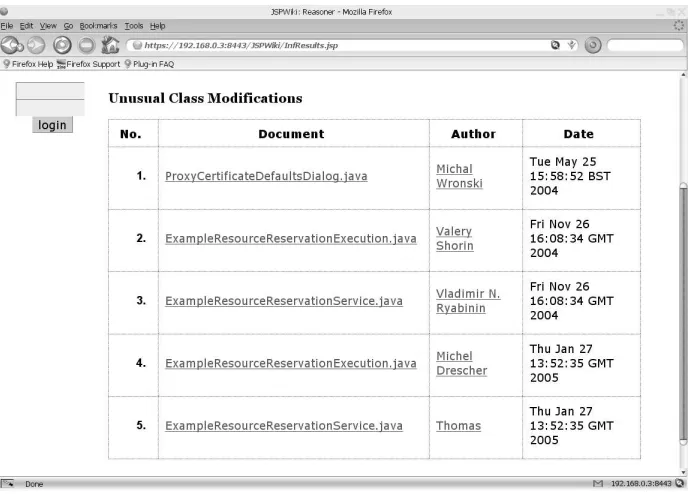The height and width of the screenshot is (494, 692).
Task: Open the Go menu
Action: [68, 26]
